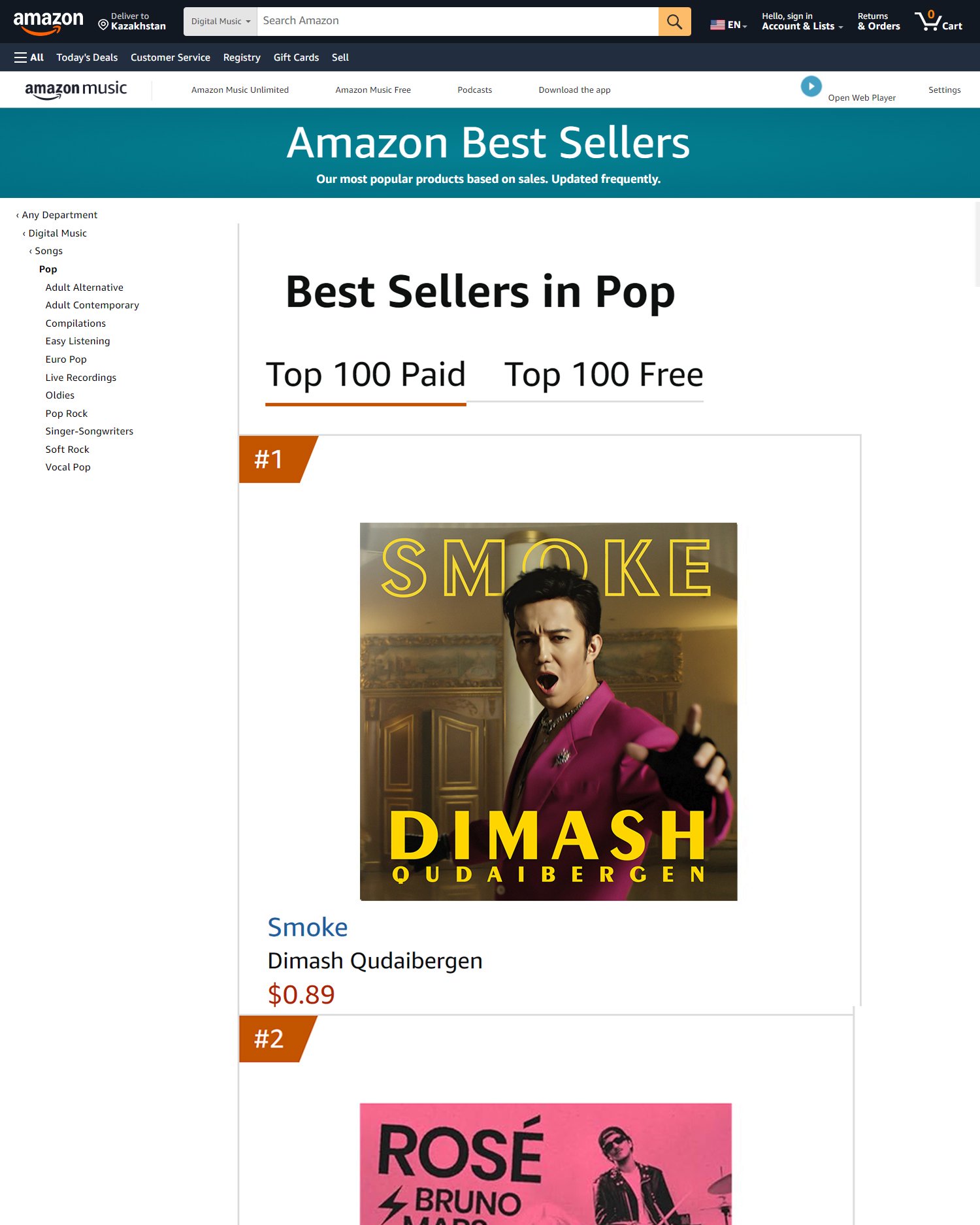Click the Amazon logo in header
Viewport: 980px width, 1225px height.
[48, 22]
